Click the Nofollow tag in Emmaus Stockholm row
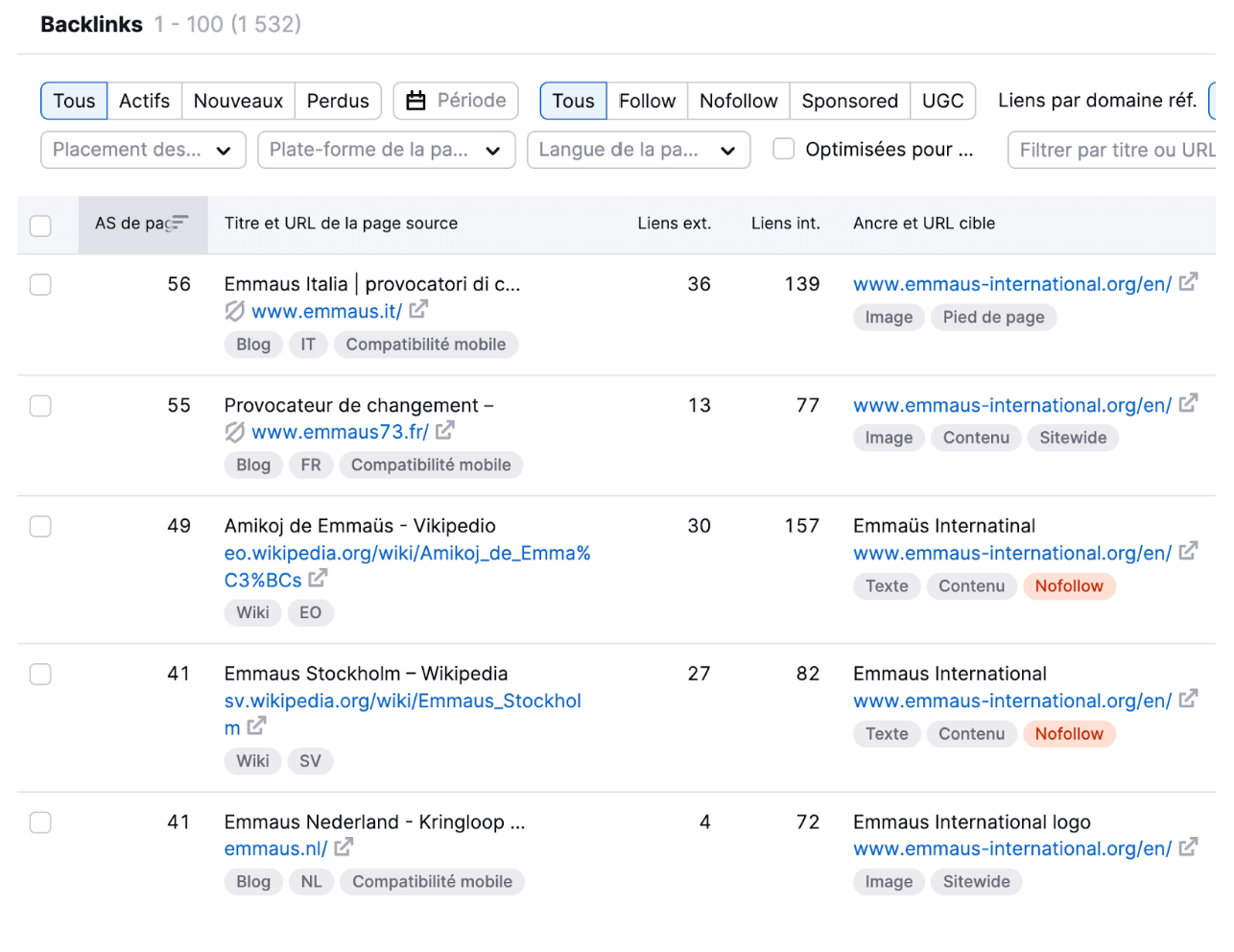Viewport: 1234px width, 952px height. coord(1069,733)
